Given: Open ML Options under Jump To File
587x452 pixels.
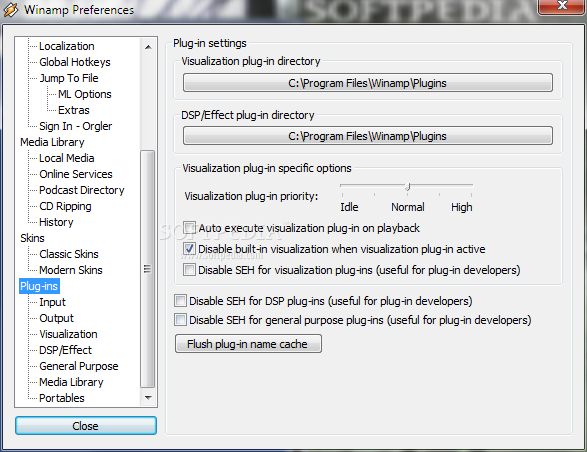Looking at the screenshot, I should (85, 94).
